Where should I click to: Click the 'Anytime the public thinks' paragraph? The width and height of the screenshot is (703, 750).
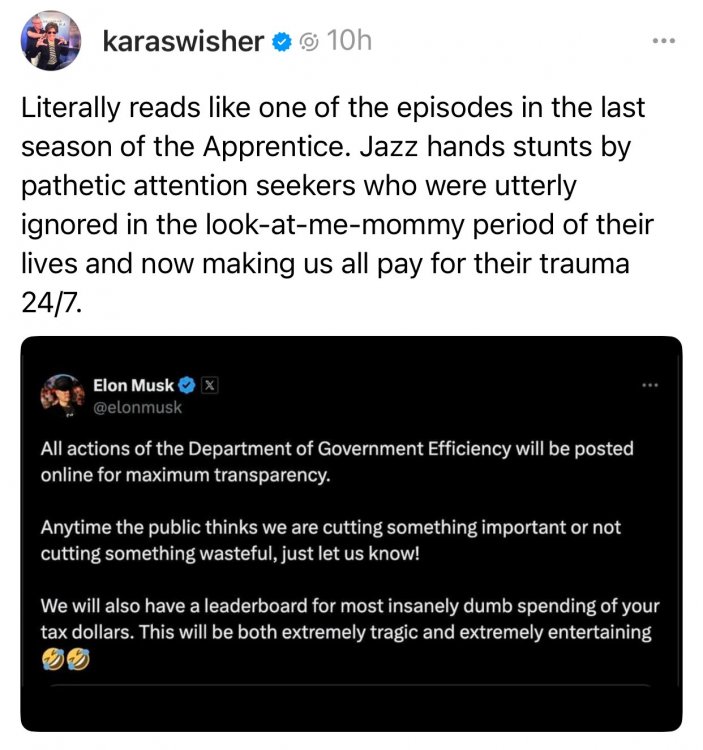(x=330, y=540)
